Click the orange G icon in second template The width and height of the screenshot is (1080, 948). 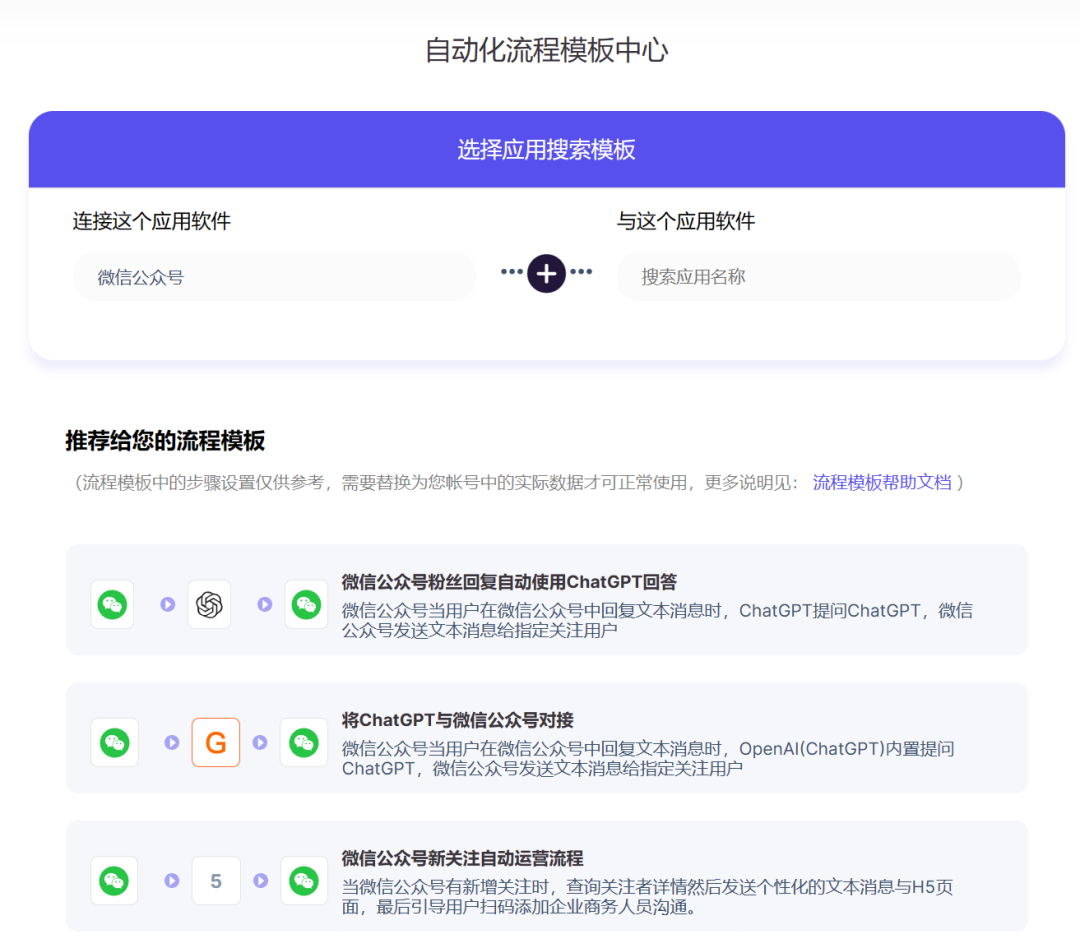point(216,743)
